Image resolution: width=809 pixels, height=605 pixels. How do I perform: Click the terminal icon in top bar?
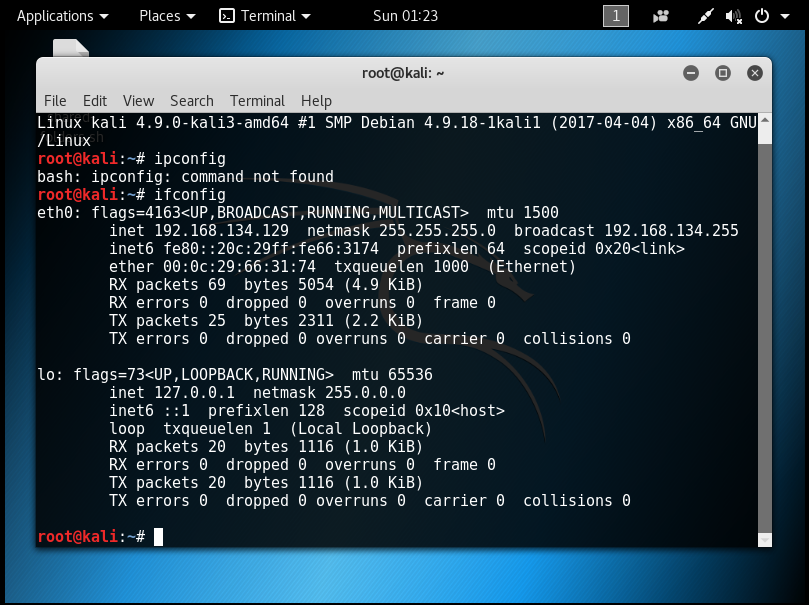point(226,16)
